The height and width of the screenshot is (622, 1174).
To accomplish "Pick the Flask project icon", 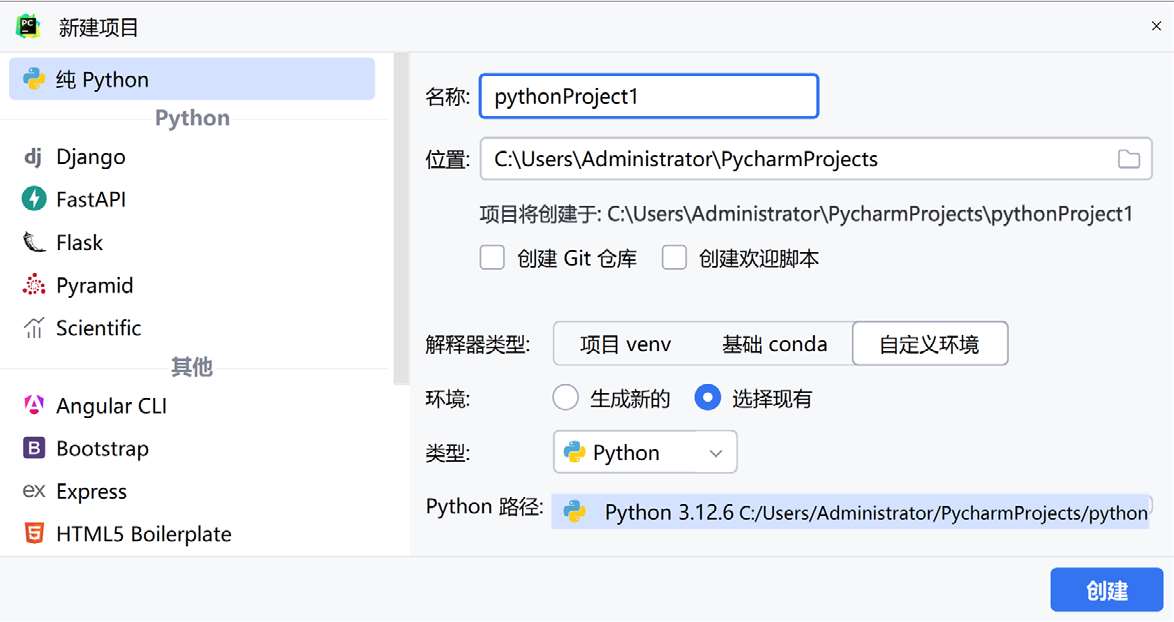I will pos(34,243).
